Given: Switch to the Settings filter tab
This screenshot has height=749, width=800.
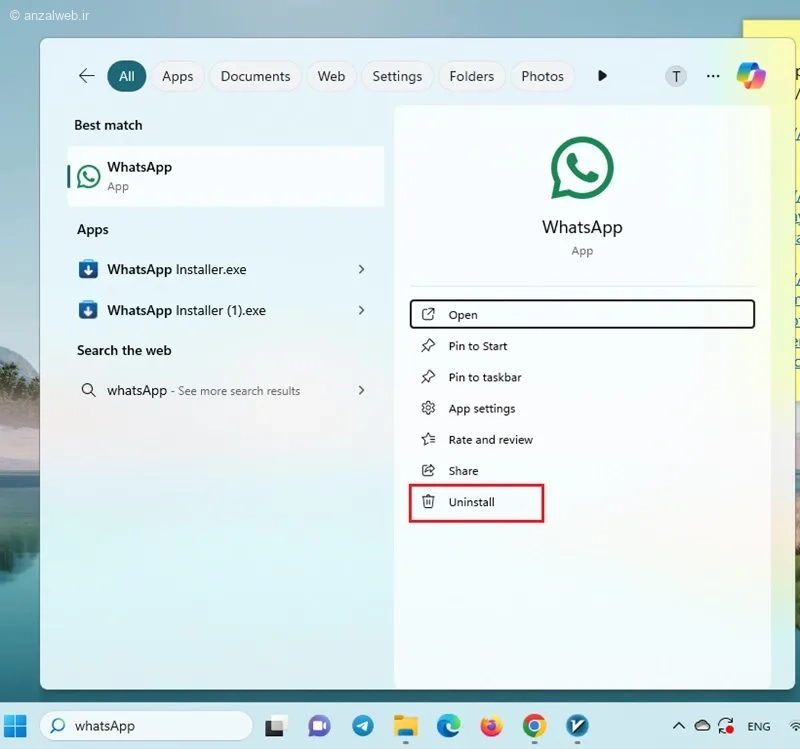Looking at the screenshot, I should pos(397,76).
